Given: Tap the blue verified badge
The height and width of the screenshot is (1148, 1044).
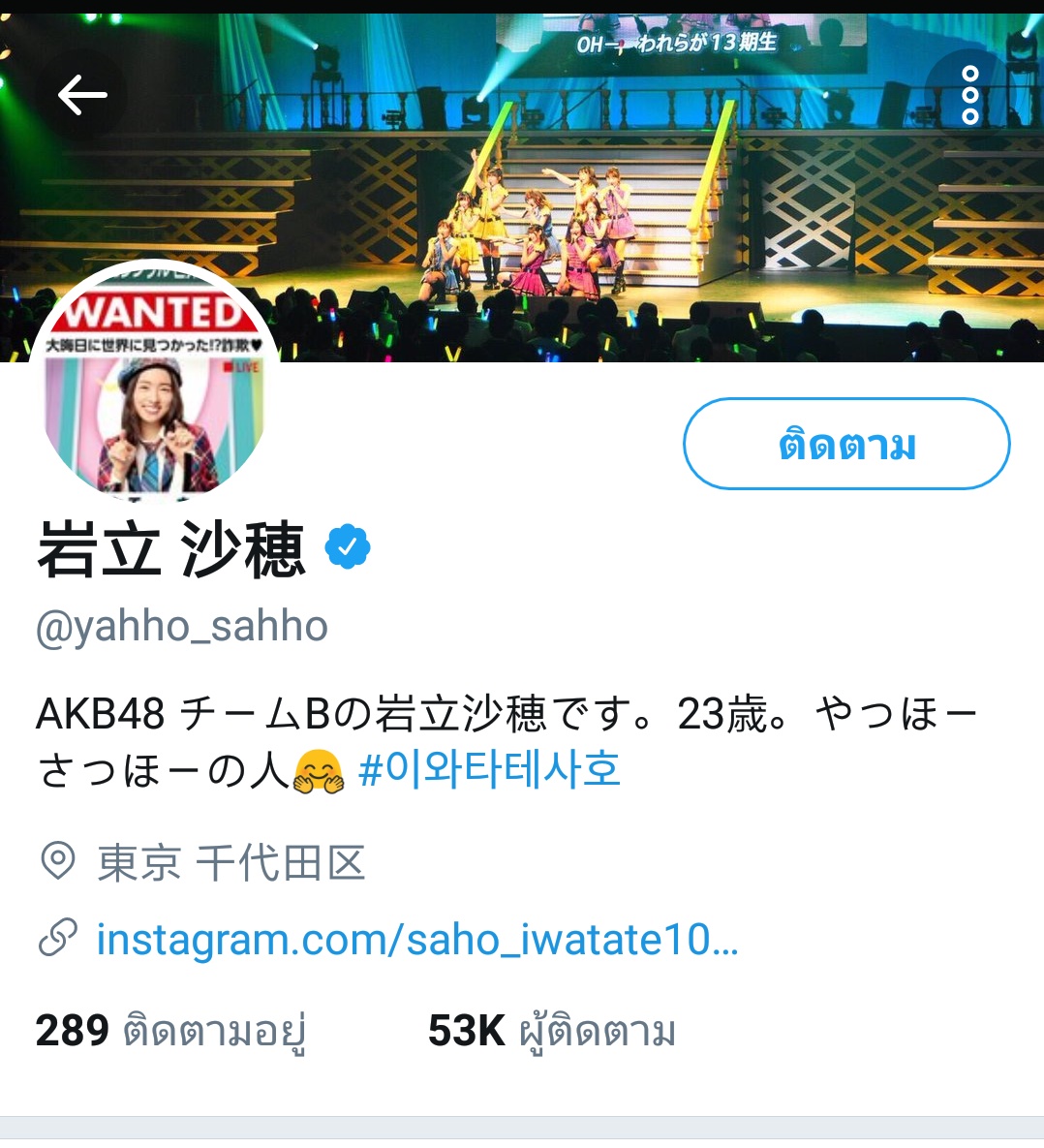Looking at the screenshot, I should tap(348, 546).
